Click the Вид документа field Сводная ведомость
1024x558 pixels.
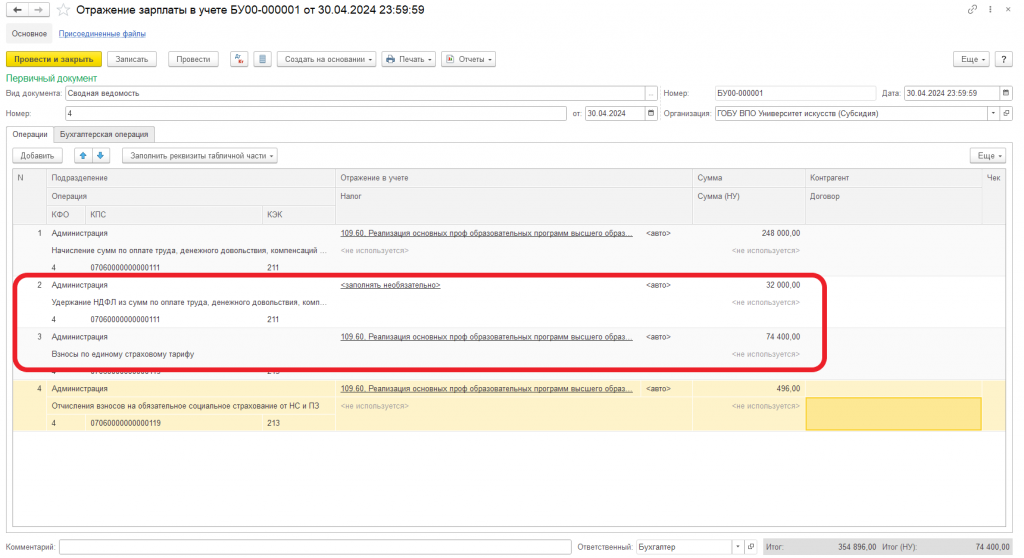[x=355, y=93]
